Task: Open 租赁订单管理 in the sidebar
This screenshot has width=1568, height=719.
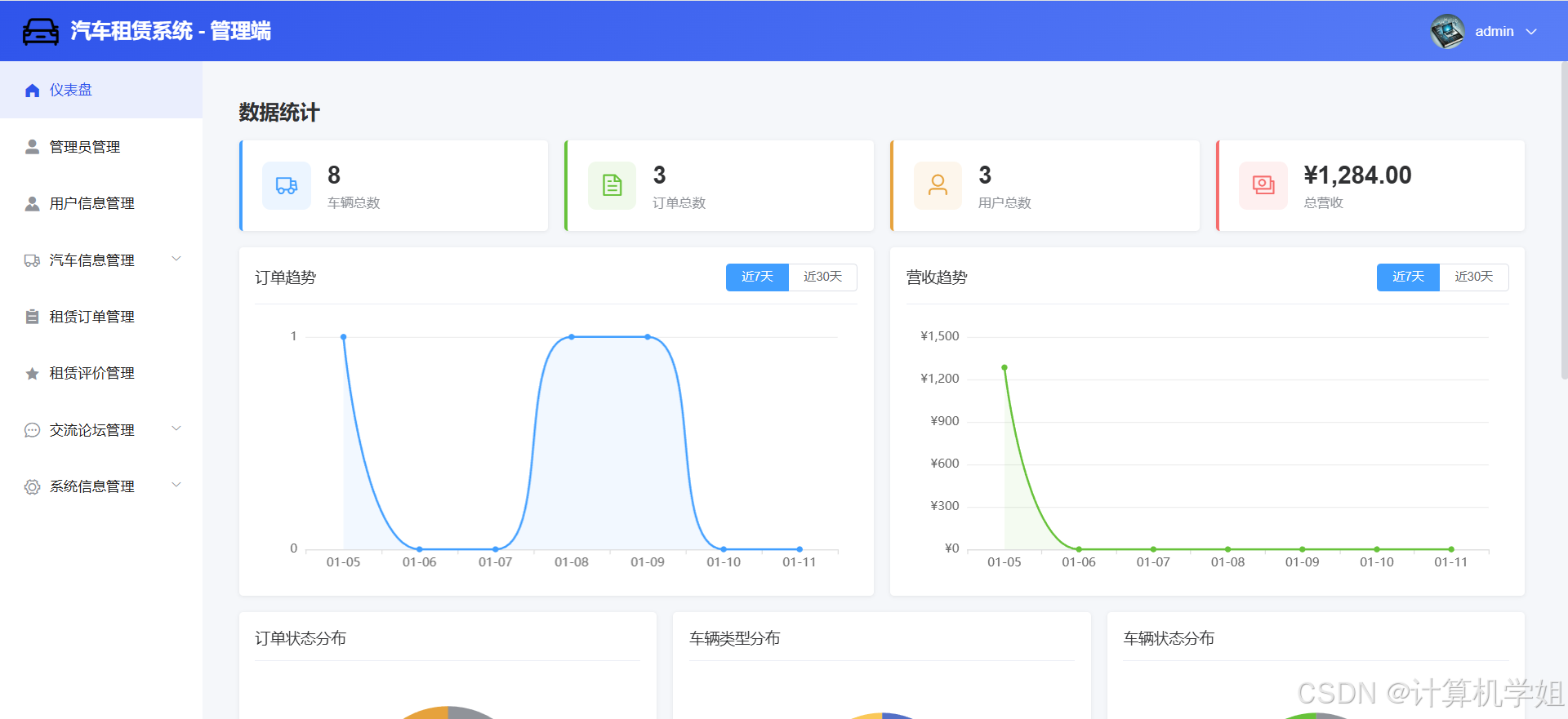Action: tap(101, 317)
